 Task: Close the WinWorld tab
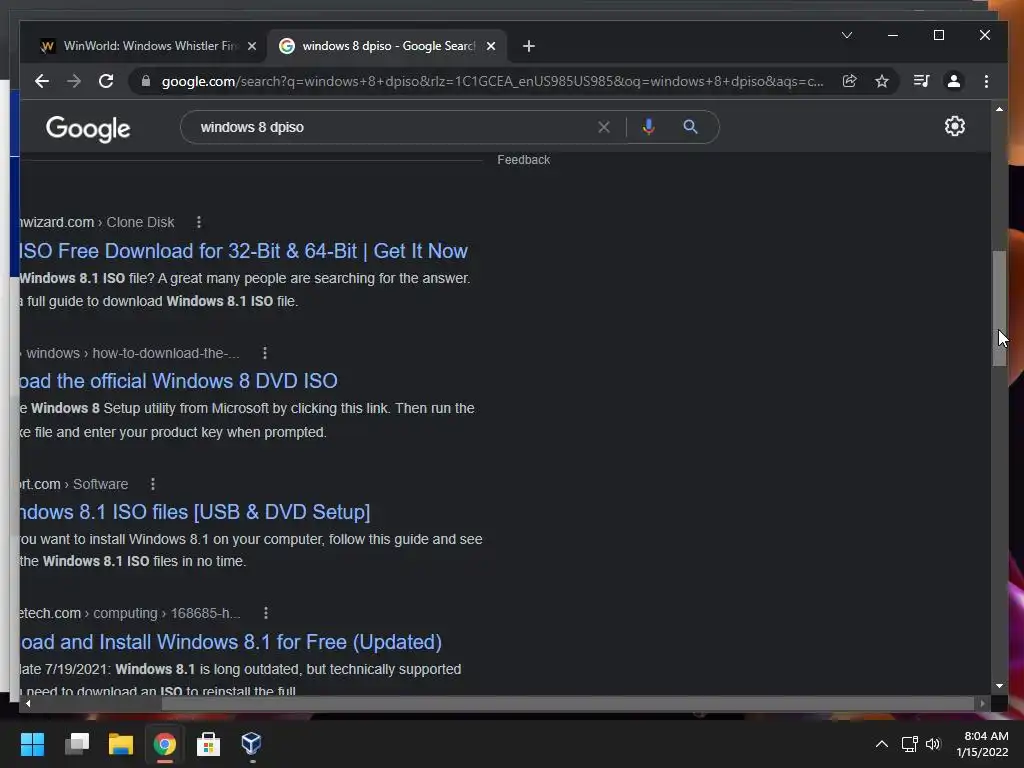click(x=252, y=46)
